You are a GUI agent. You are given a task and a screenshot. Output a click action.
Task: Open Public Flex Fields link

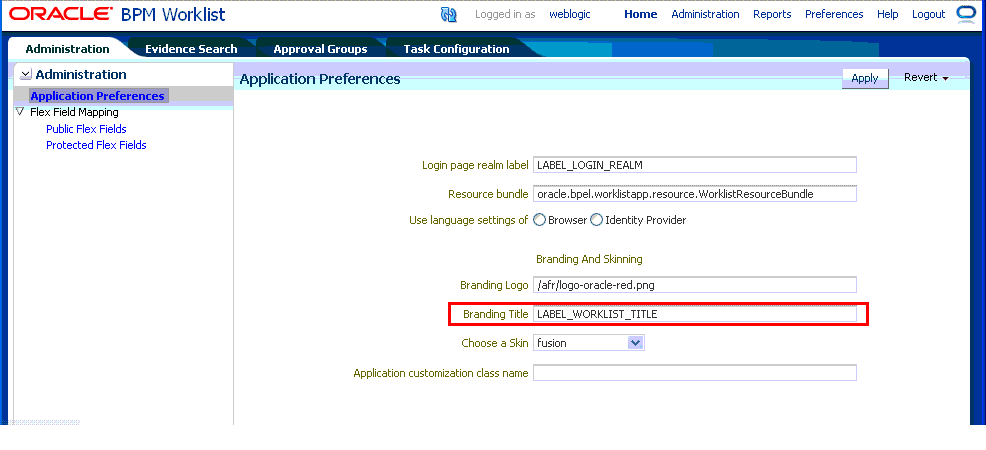coord(86,129)
